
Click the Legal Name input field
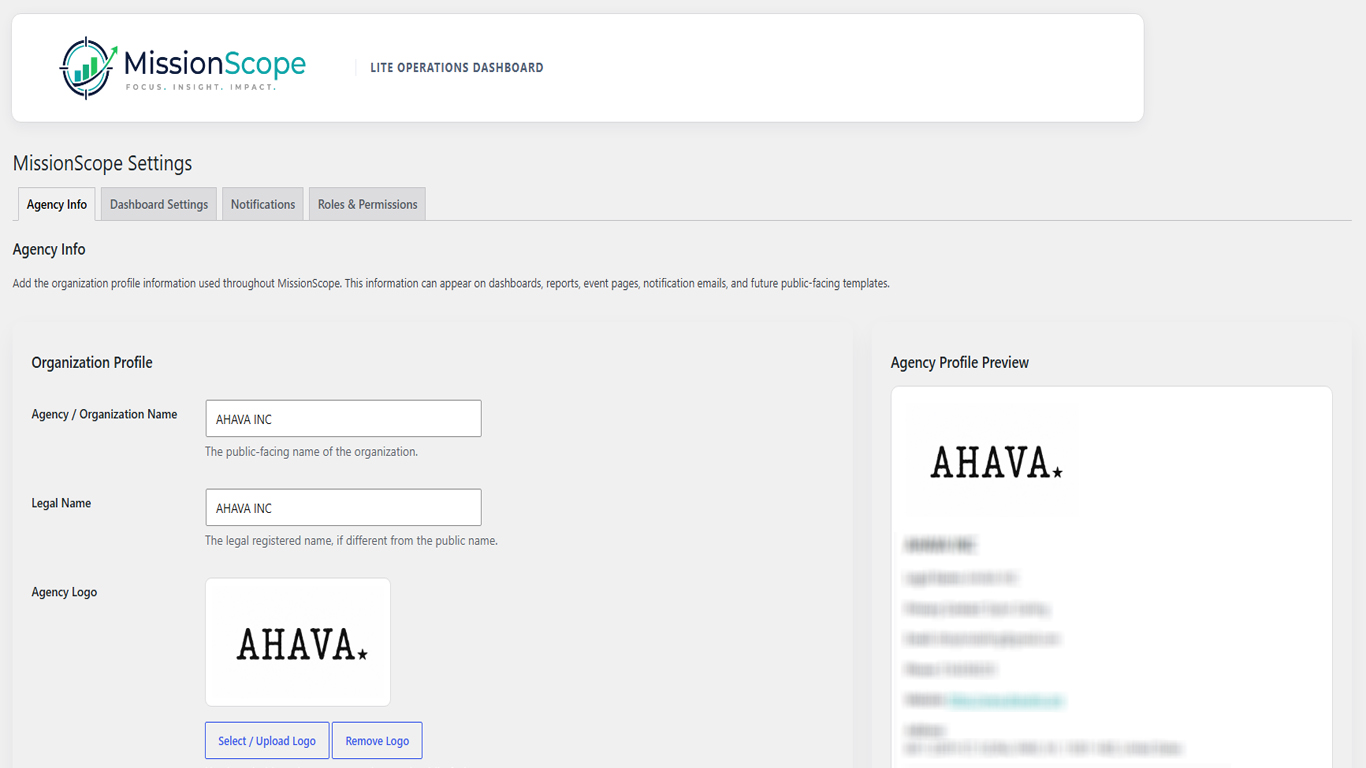click(x=343, y=508)
